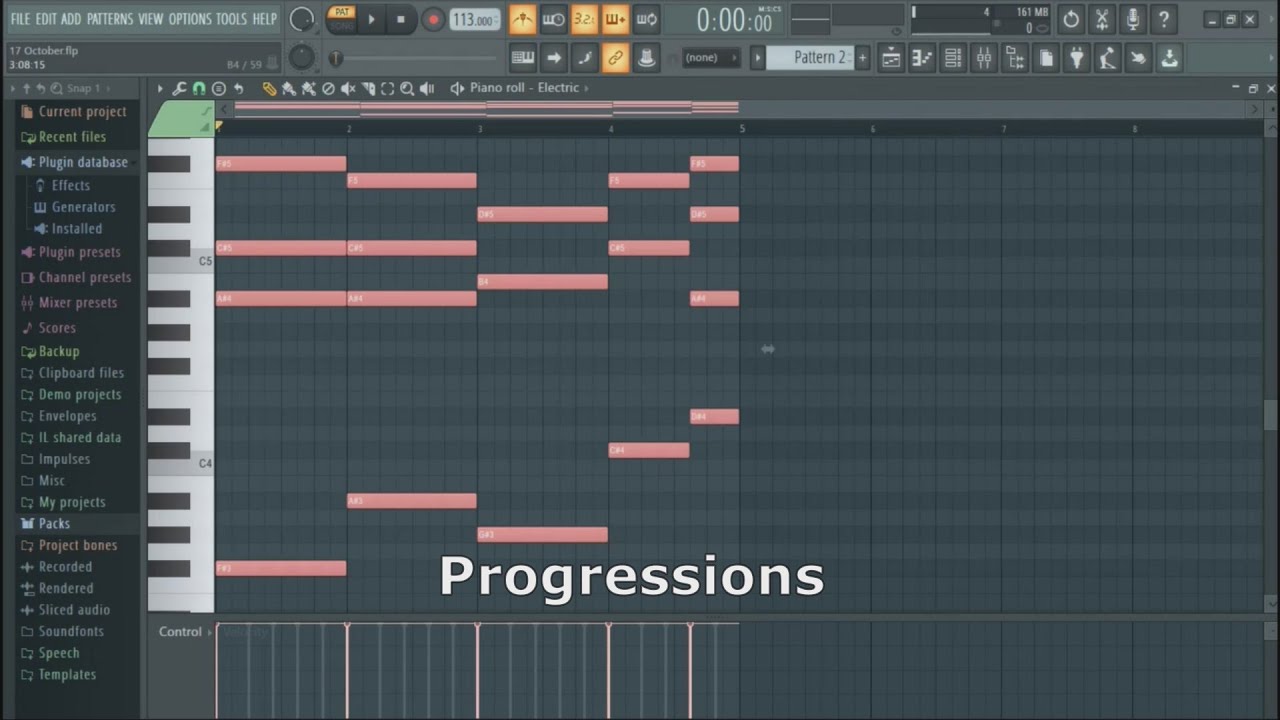Open the Channel rack icon
Image resolution: width=1280 pixels, height=720 pixels.
[953, 58]
